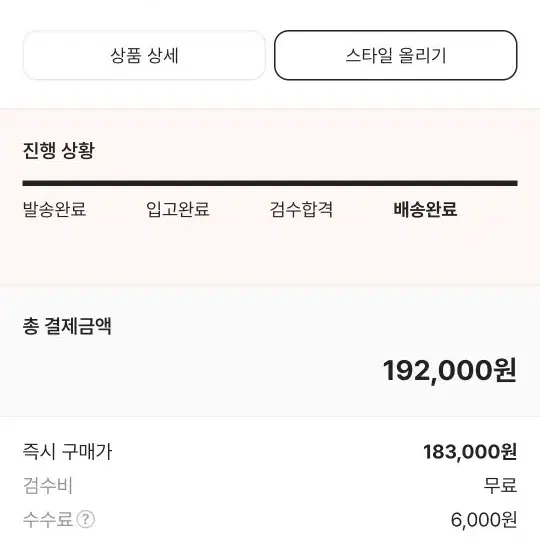Click the 6,000원 fee value
The height and width of the screenshot is (540, 540).
pyautogui.click(x=484, y=519)
